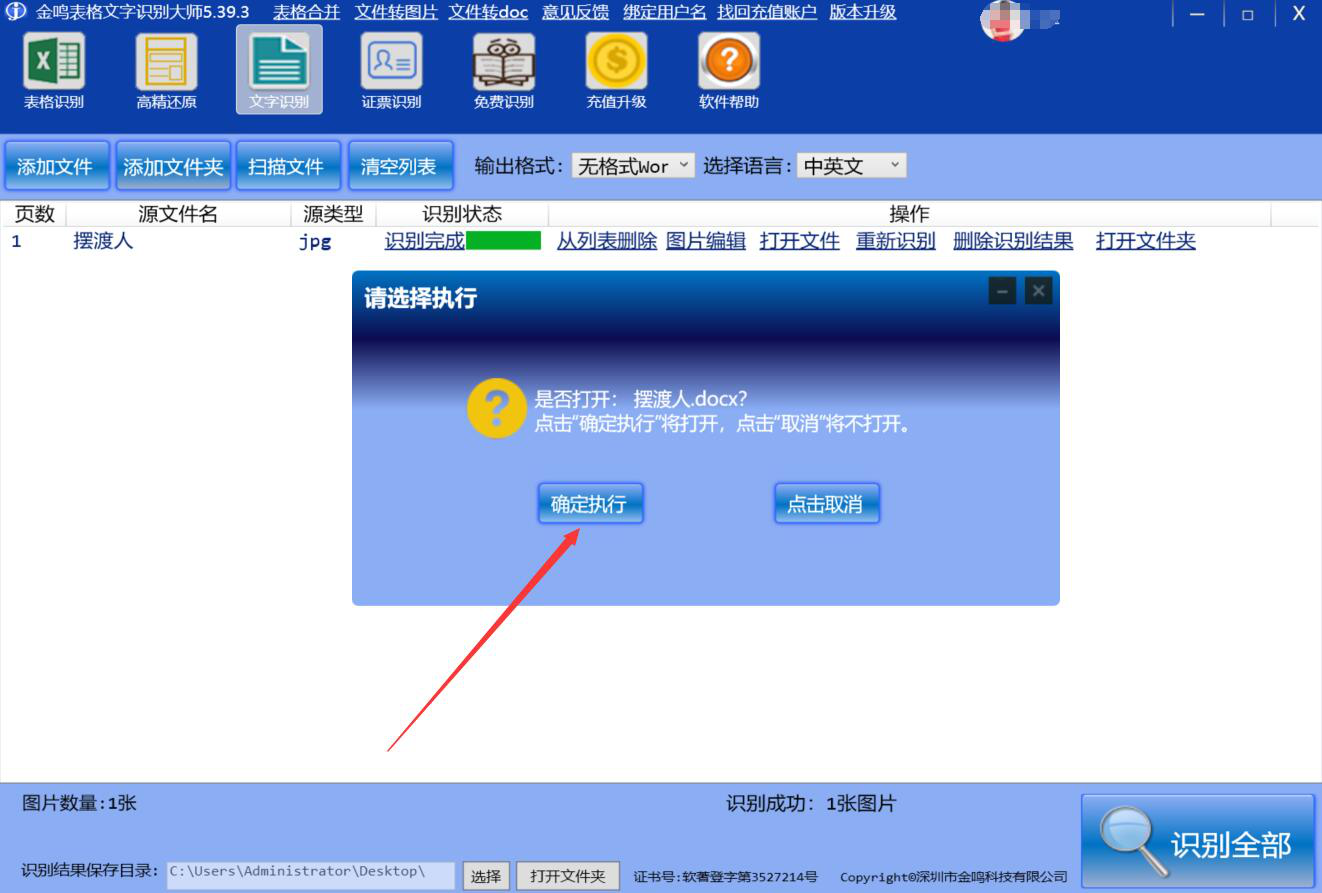The width and height of the screenshot is (1322, 893).
Task: Open the 充值升级 recharge upgrade panel
Action: click(x=616, y=70)
